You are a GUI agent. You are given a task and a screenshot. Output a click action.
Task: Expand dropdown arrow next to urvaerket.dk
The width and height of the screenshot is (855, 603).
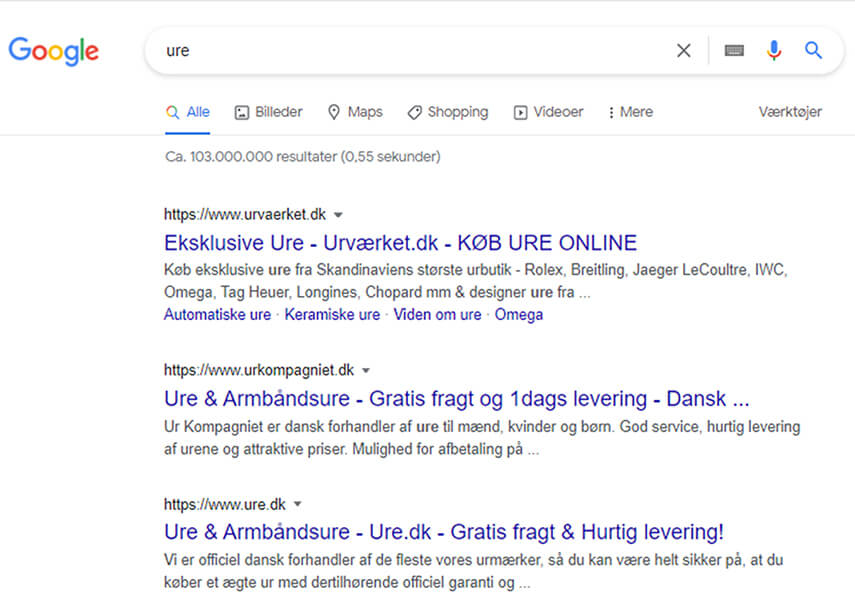coord(338,215)
